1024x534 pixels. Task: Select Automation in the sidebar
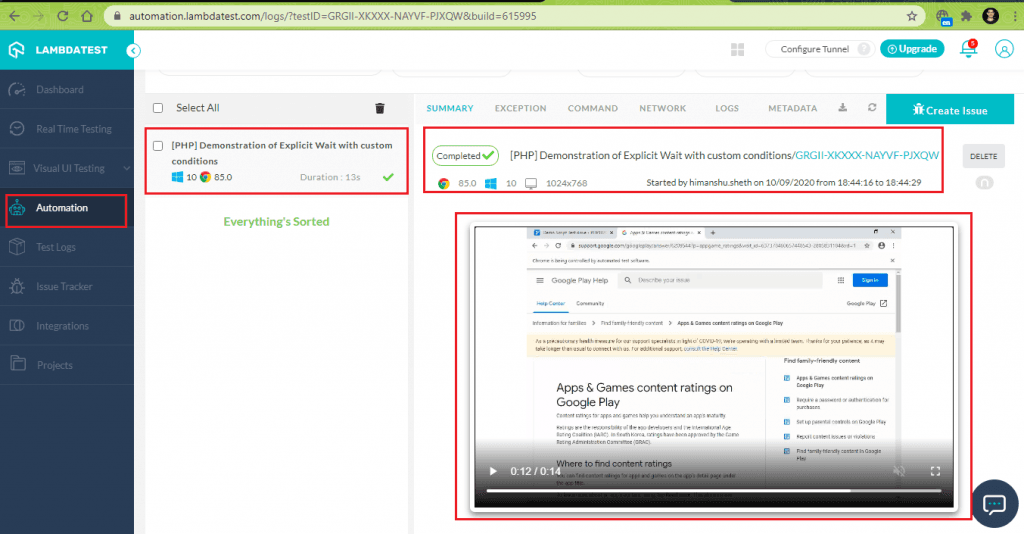(x=67, y=208)
